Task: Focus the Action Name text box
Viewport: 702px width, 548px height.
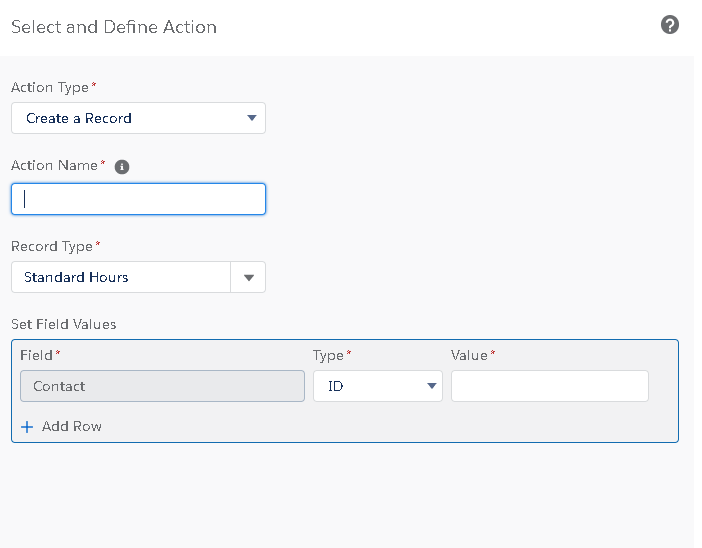Action: (138, 199)
